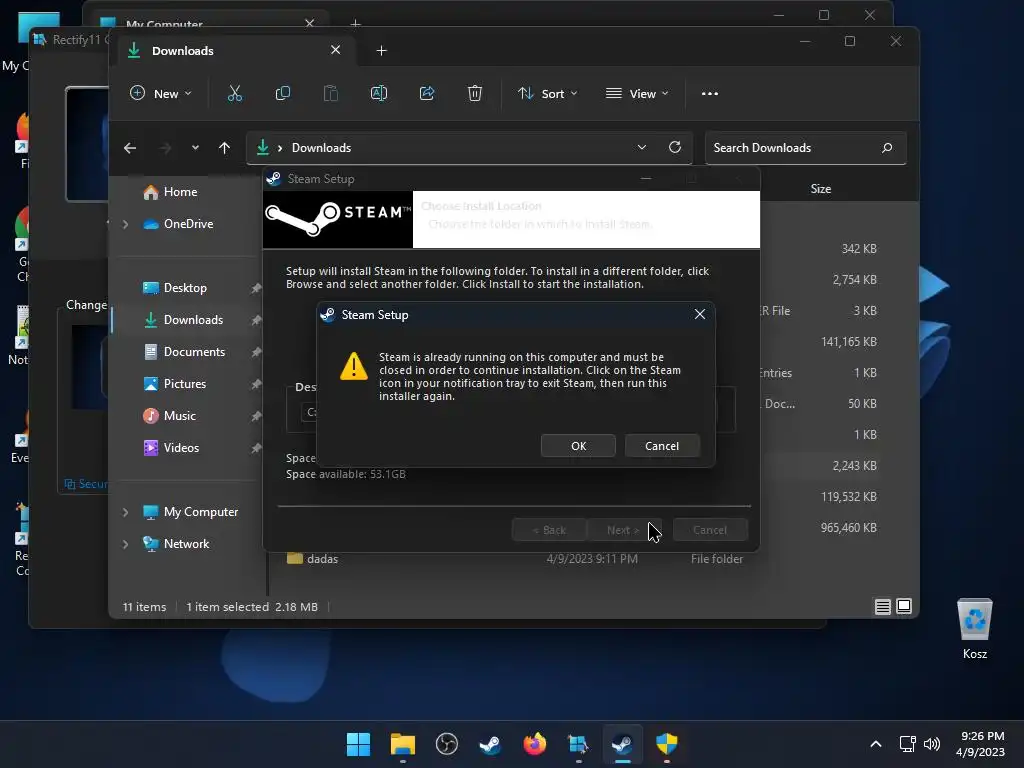1024x768 pixels.
Task: Click the active Steam Setup taskbar icon
Action: point(622,744)
